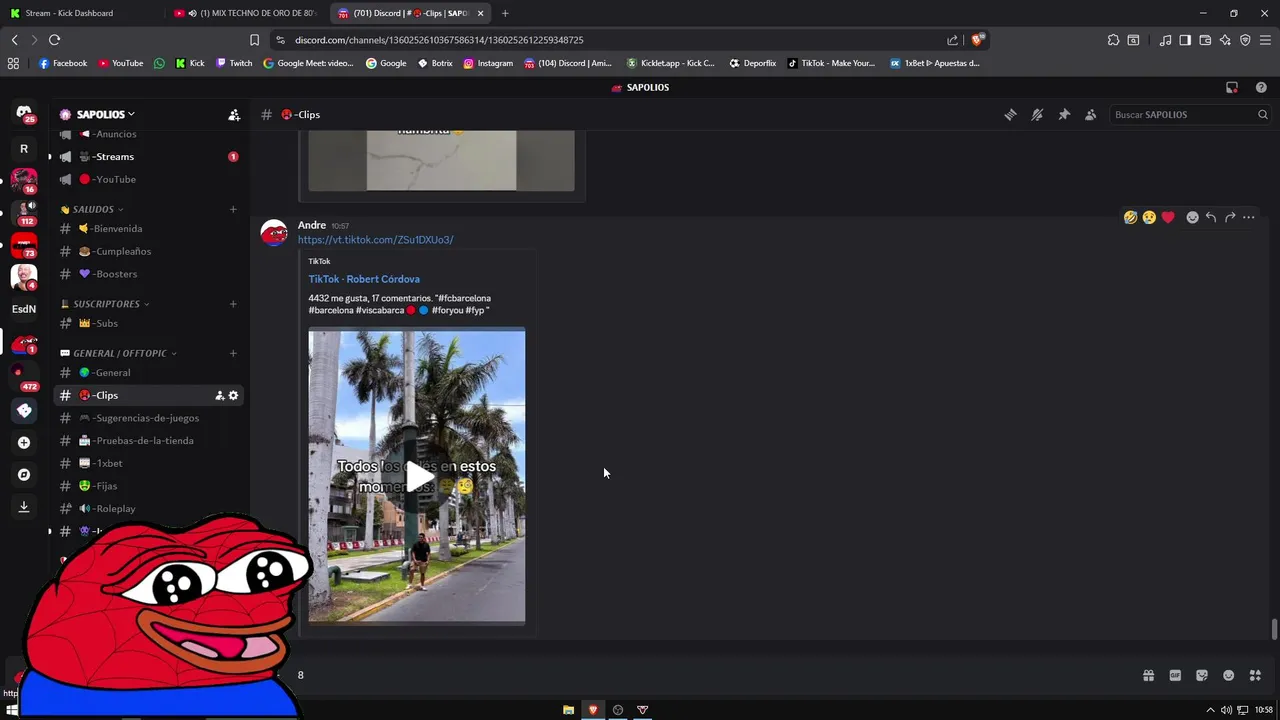
Task: Open apps launcher icon in message bar
Action: (x=1256, y=675)
